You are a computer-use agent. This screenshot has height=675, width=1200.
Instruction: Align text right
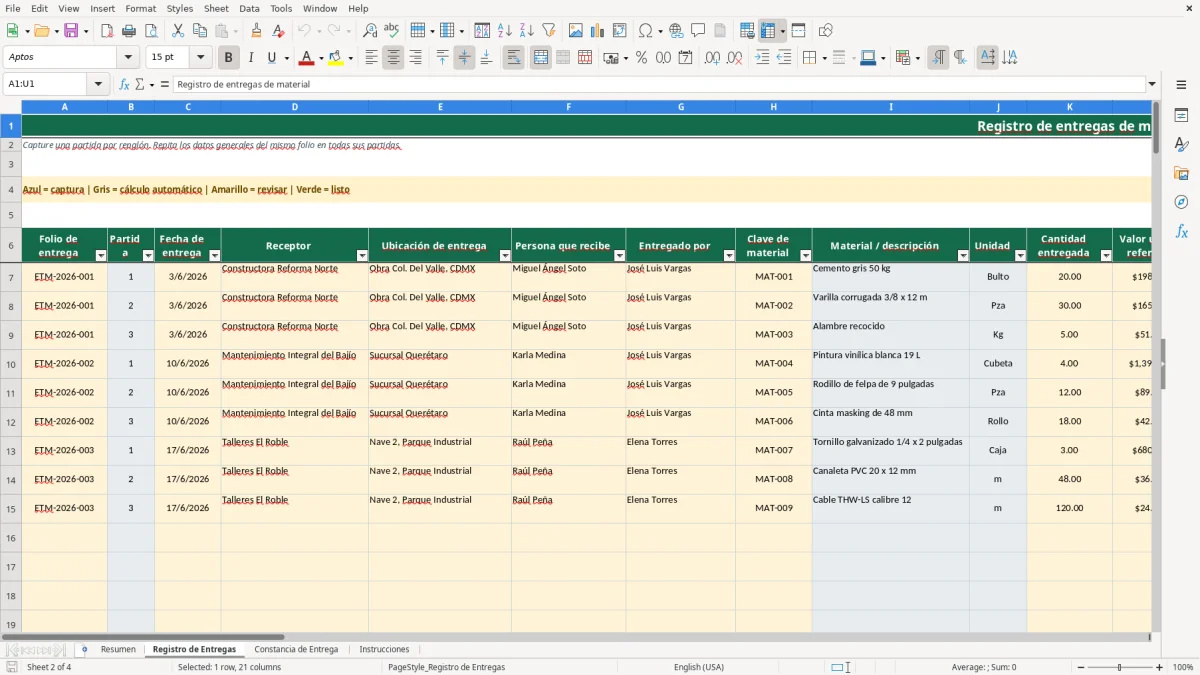click(415, 58)
